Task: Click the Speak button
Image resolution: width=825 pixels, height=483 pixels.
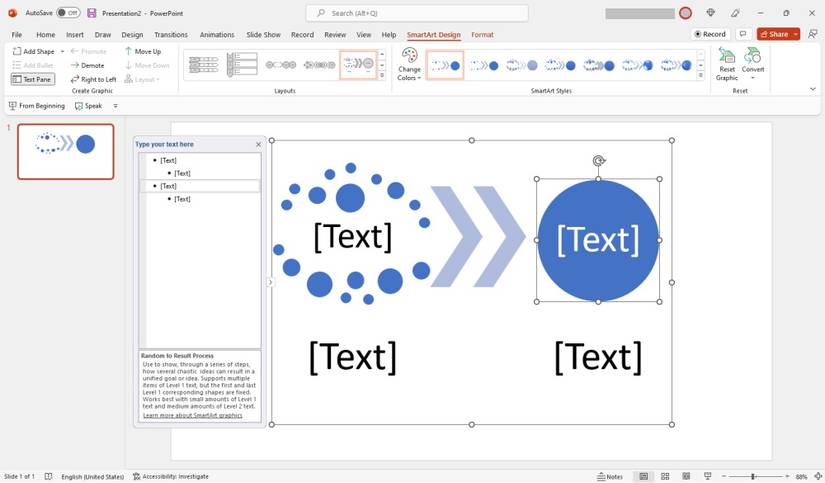Action: tap(88, 106)
